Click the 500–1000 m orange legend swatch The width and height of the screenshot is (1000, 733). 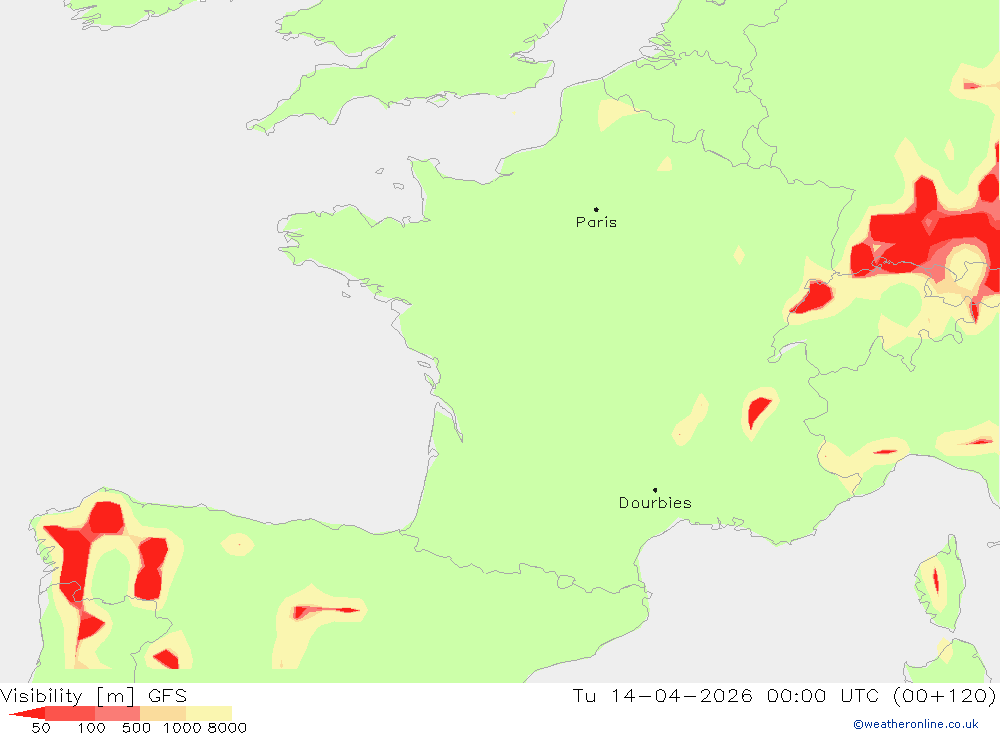click(x=163, y=713)
